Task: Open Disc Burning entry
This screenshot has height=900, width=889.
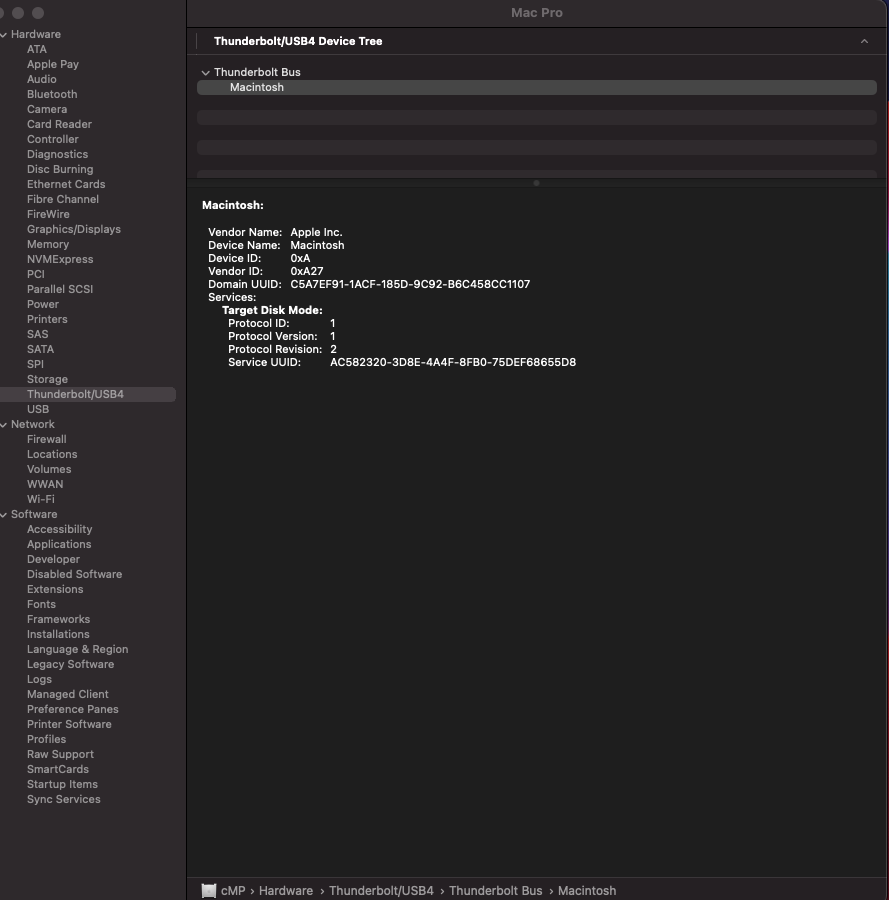Action: click(60, 169)
